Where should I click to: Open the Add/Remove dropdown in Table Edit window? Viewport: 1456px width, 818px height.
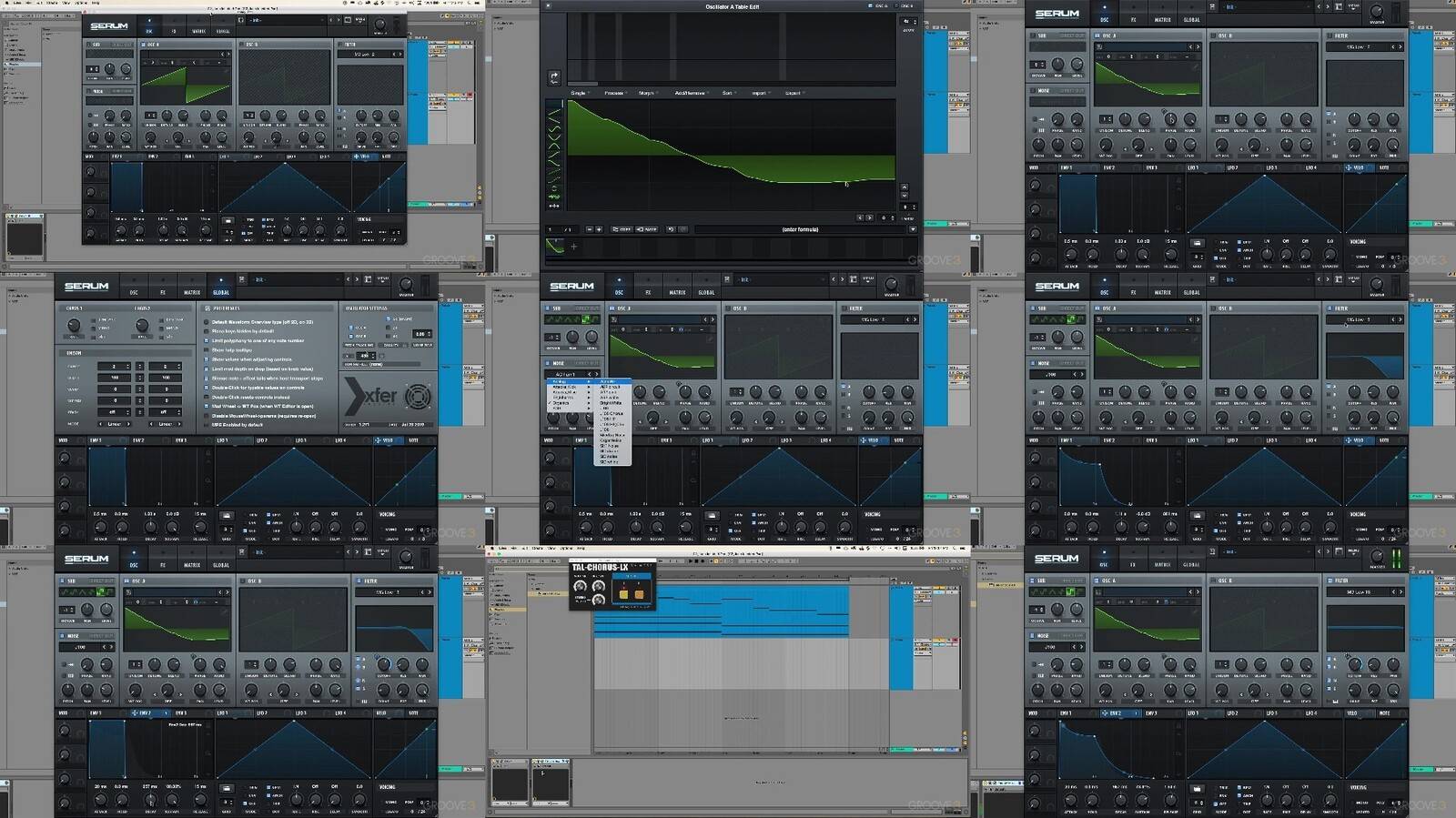point(692,93)
